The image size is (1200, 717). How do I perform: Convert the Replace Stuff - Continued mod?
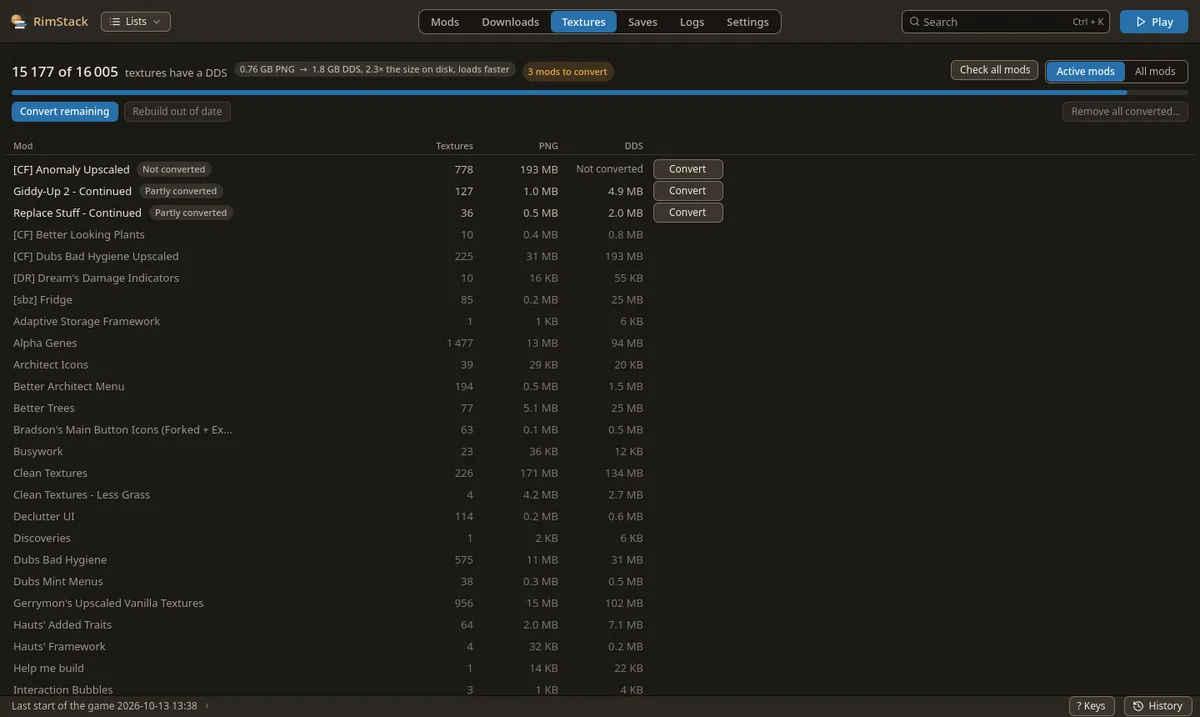coord(688,212)
